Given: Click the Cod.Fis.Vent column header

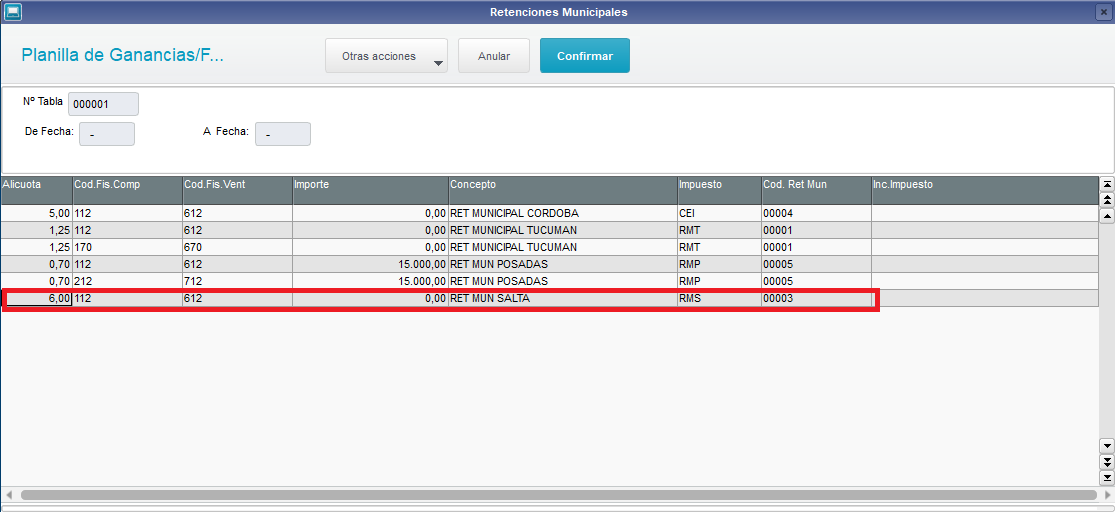Looking at the screenshot, I should (x=238, y=190).
